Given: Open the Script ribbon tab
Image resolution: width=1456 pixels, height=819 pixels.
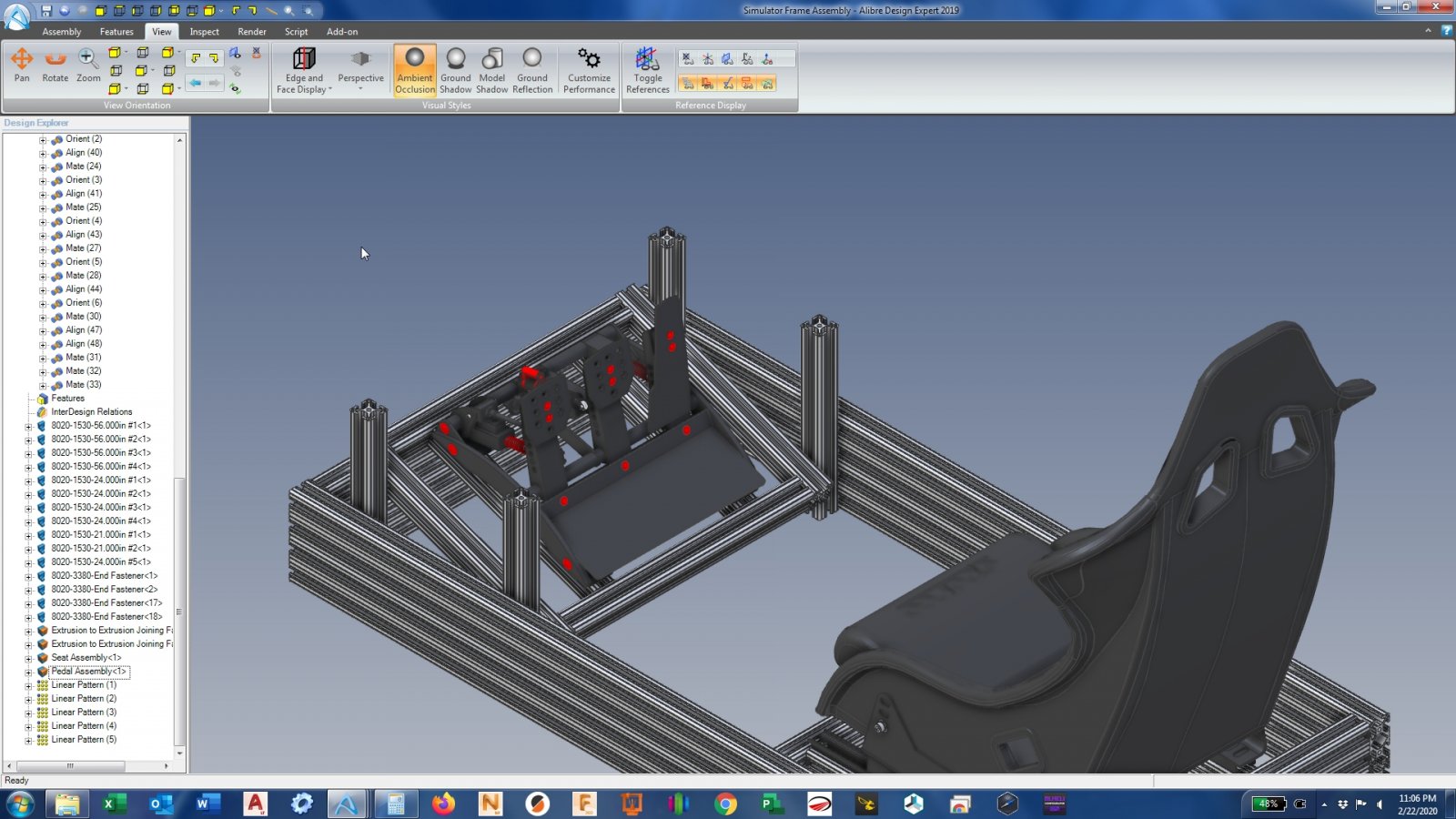Looking at the screenshot, I should coord(297,32).
